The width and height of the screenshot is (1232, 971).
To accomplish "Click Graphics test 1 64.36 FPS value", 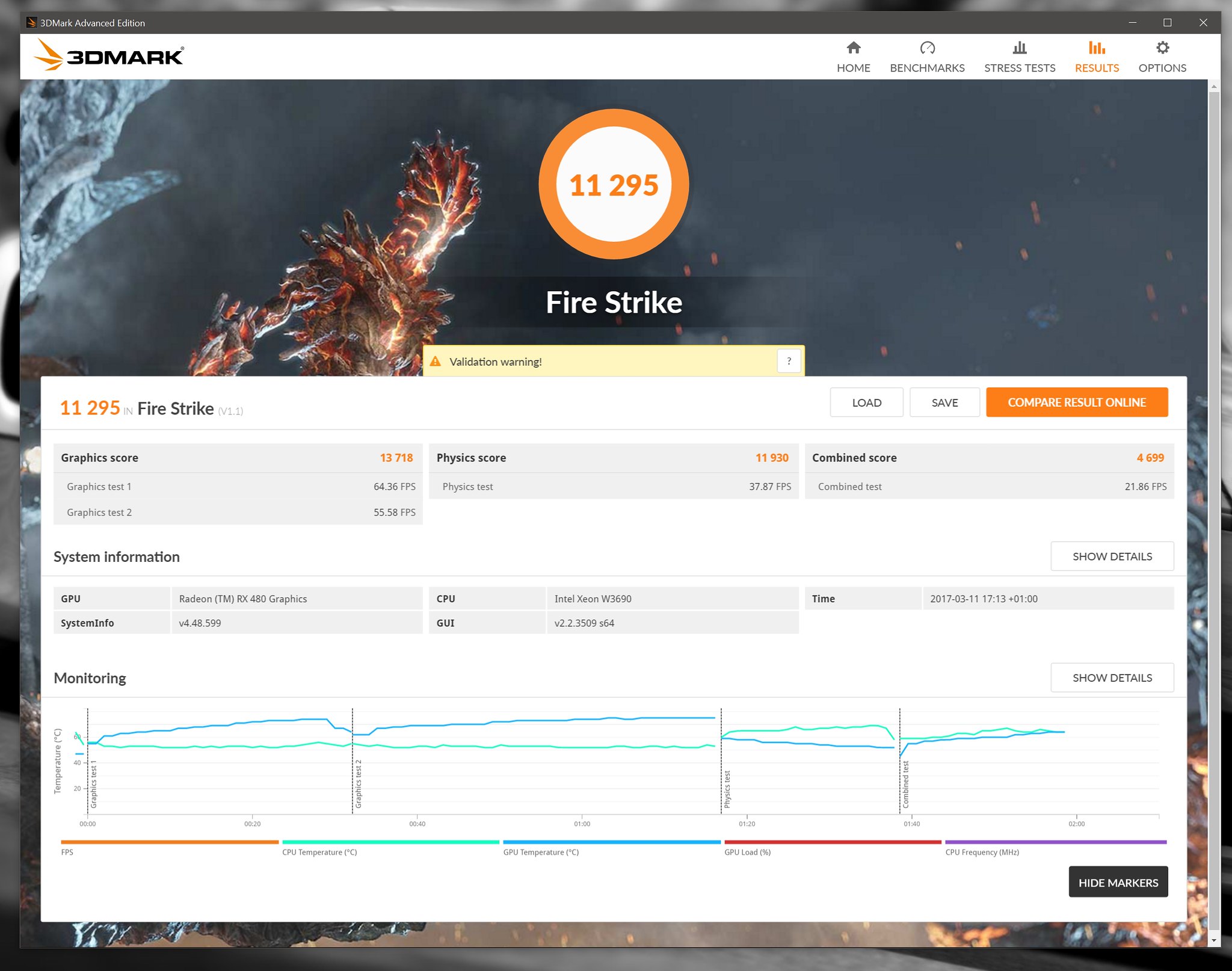I will pyautogui.click(x=395, y=487).
